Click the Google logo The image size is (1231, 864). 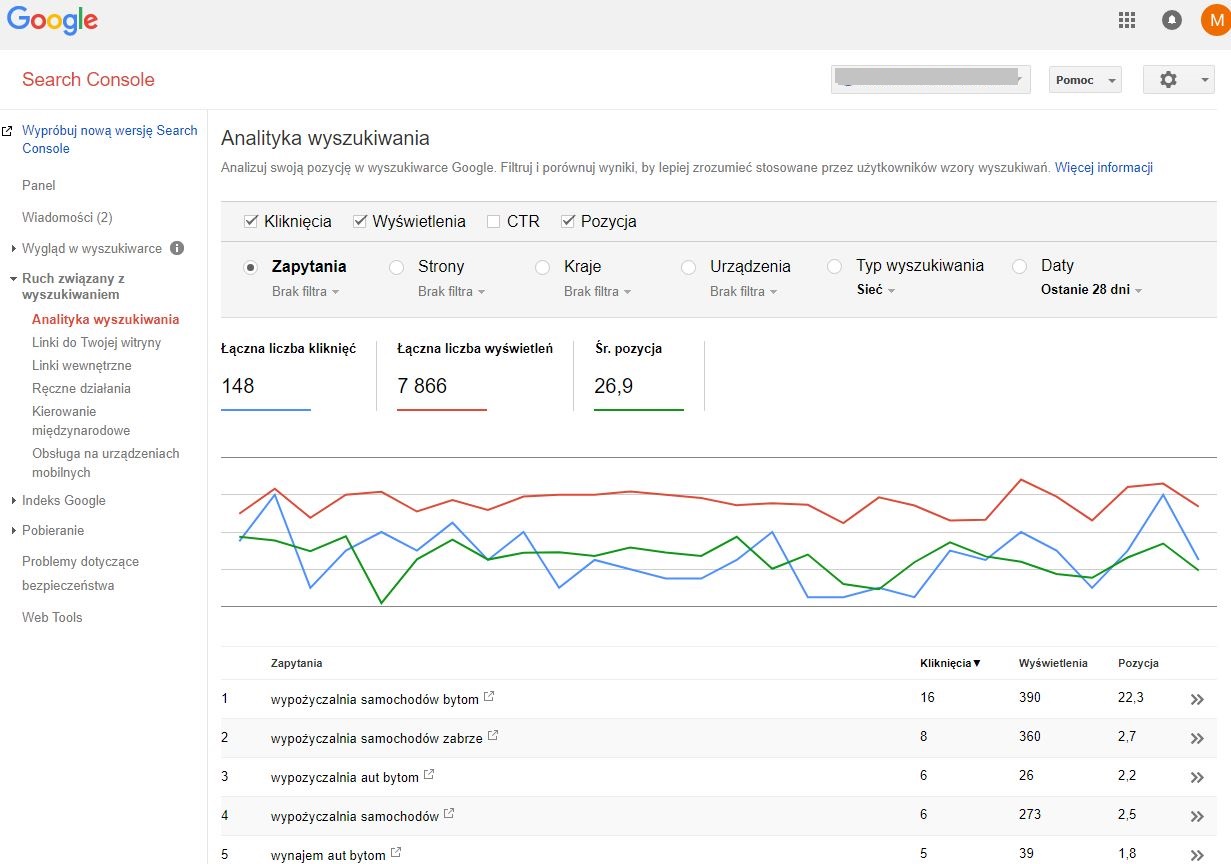tap(52, 20)
